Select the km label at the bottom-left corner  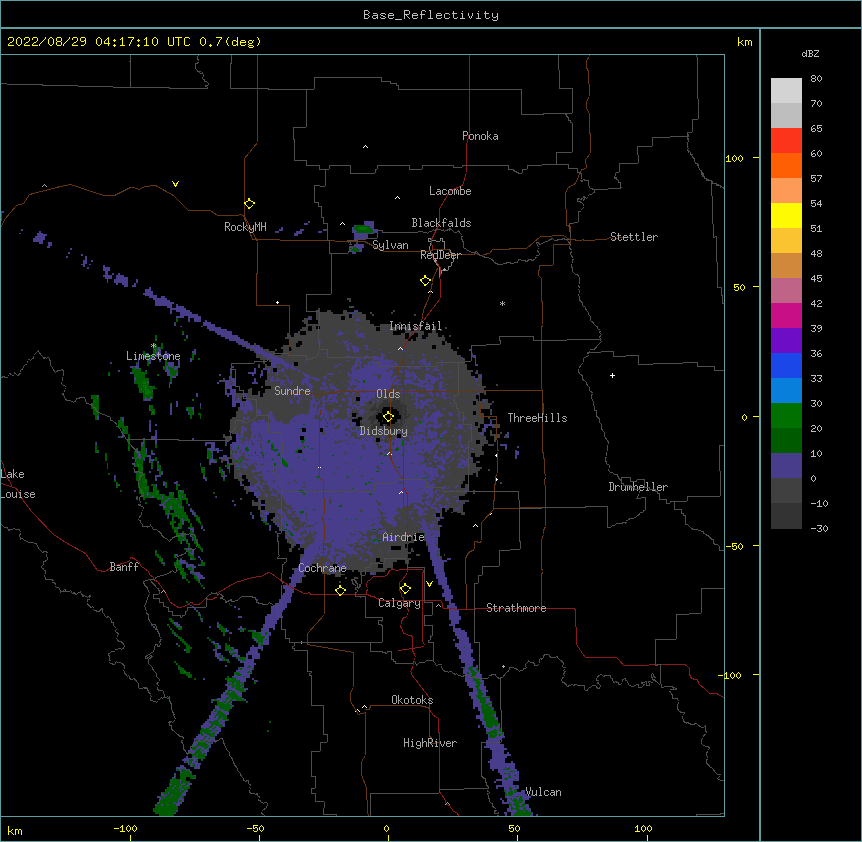(x=15, y=830)
